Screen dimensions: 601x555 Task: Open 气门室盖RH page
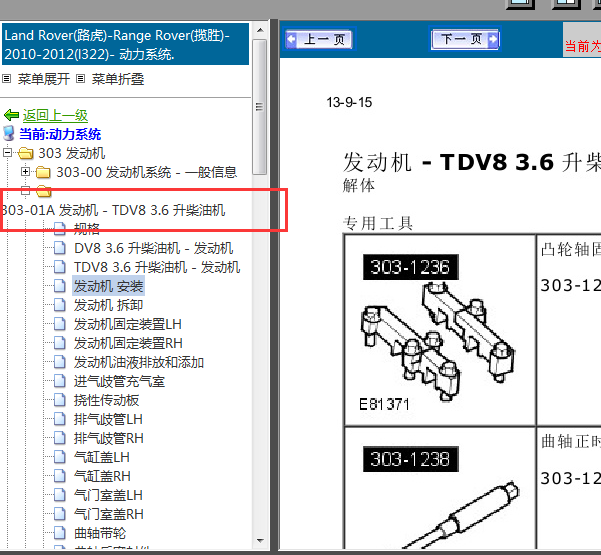pyautogui.click(x=108, y=514)
